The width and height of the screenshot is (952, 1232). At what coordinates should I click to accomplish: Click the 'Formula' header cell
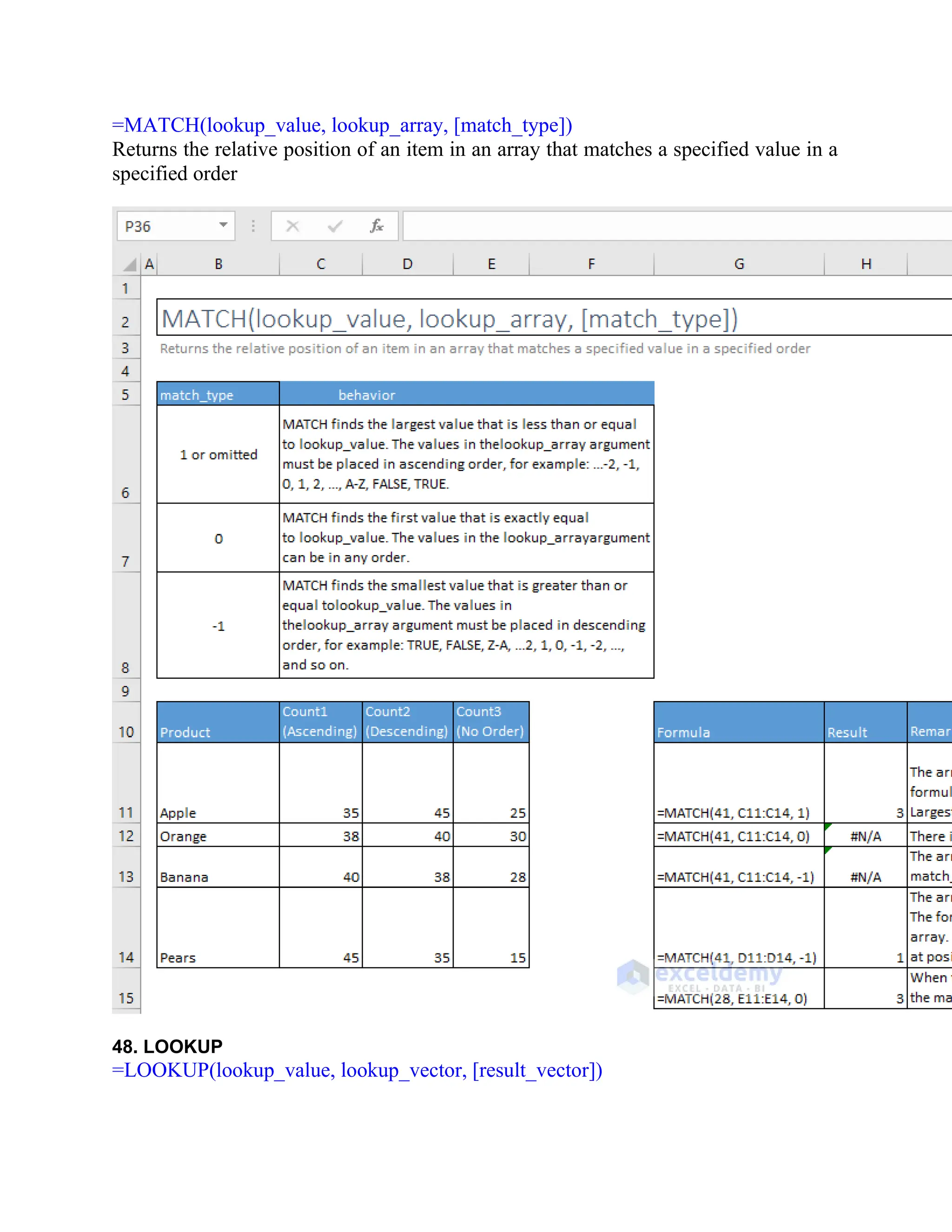[739, 722]
